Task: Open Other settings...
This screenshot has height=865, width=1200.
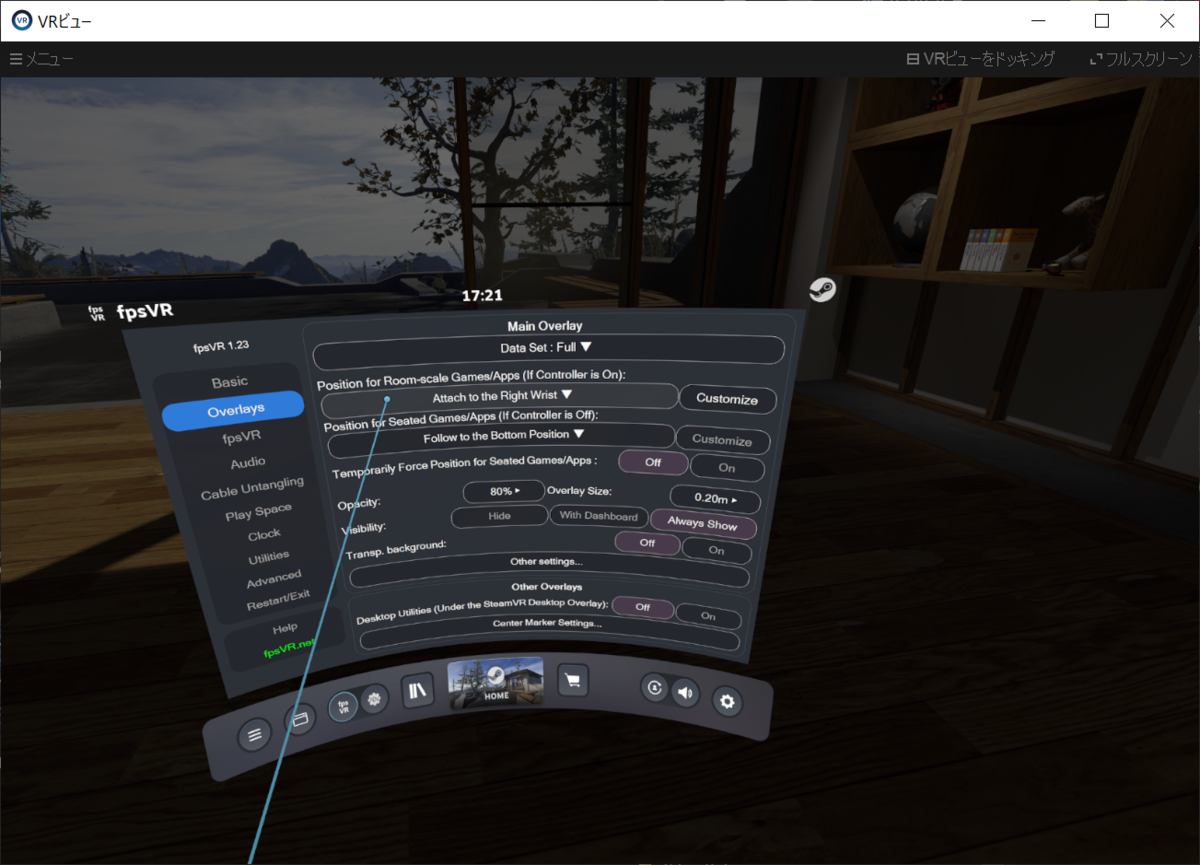Action: pyautogui.click(x=548, y=572)
